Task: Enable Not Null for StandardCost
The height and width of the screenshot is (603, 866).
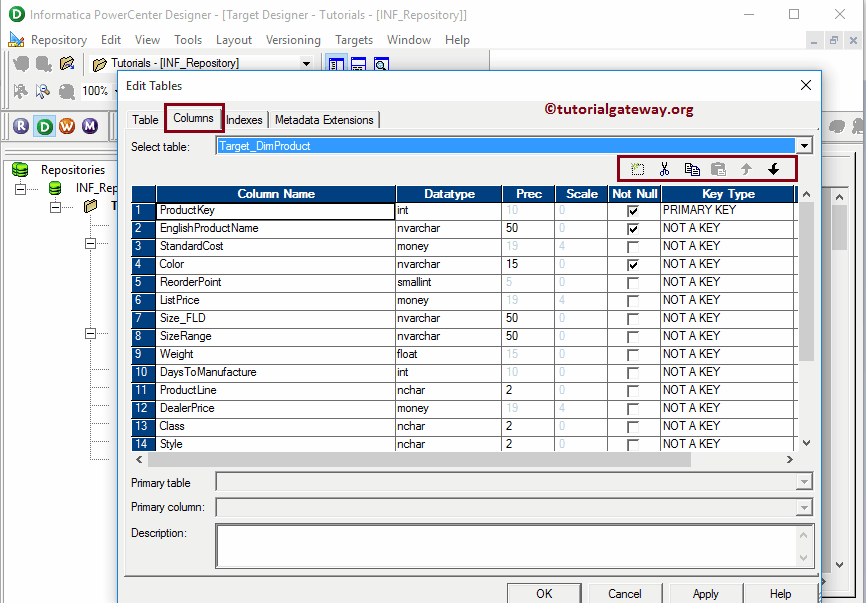Action: click(x=635, y=245)
